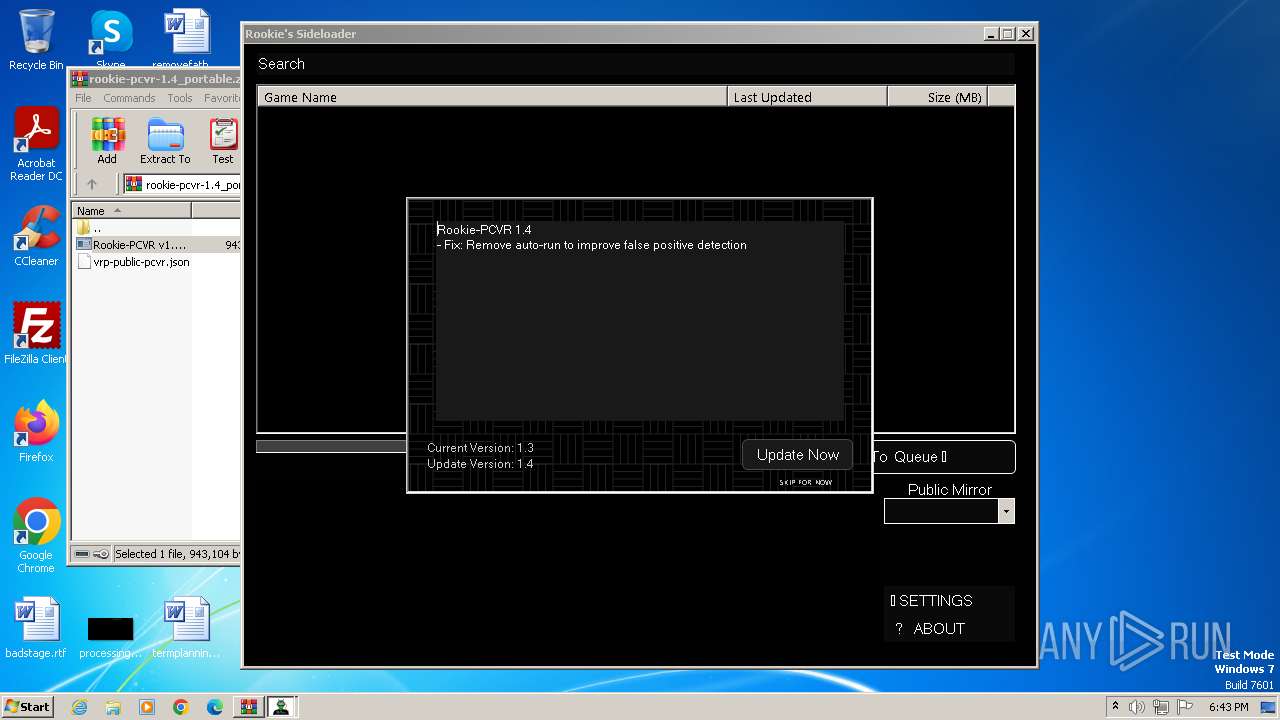The width and height of the screenshot is (1280, 720).
Task: Open FileZilla Client desktop icon
Action: tap(36, 334)
